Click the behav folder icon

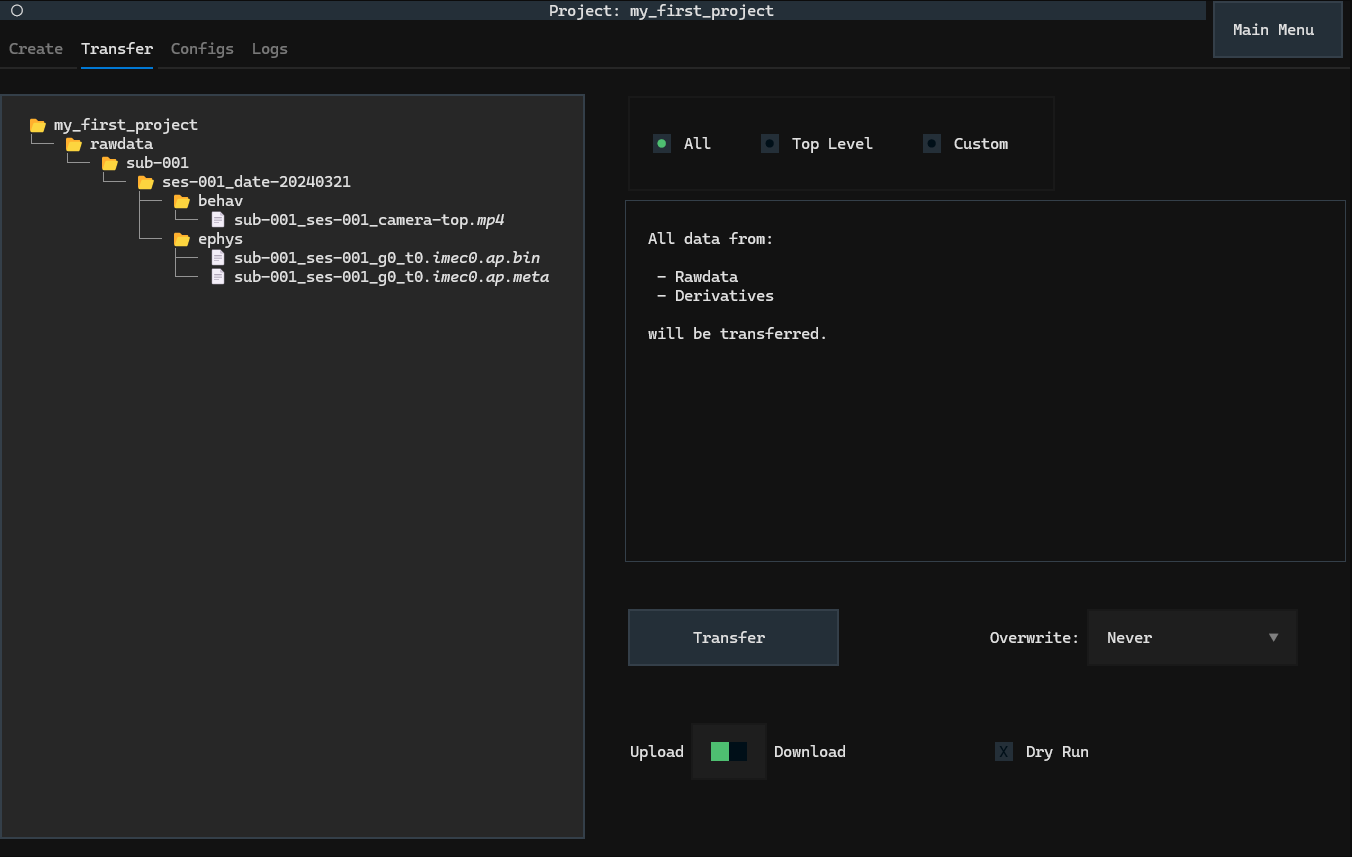pyautogui.click(x=182, y=201)
